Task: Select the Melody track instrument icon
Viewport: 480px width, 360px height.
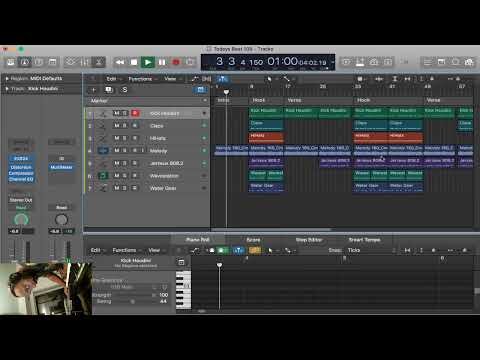Action: pyautogui.click(x=103, y=151)
